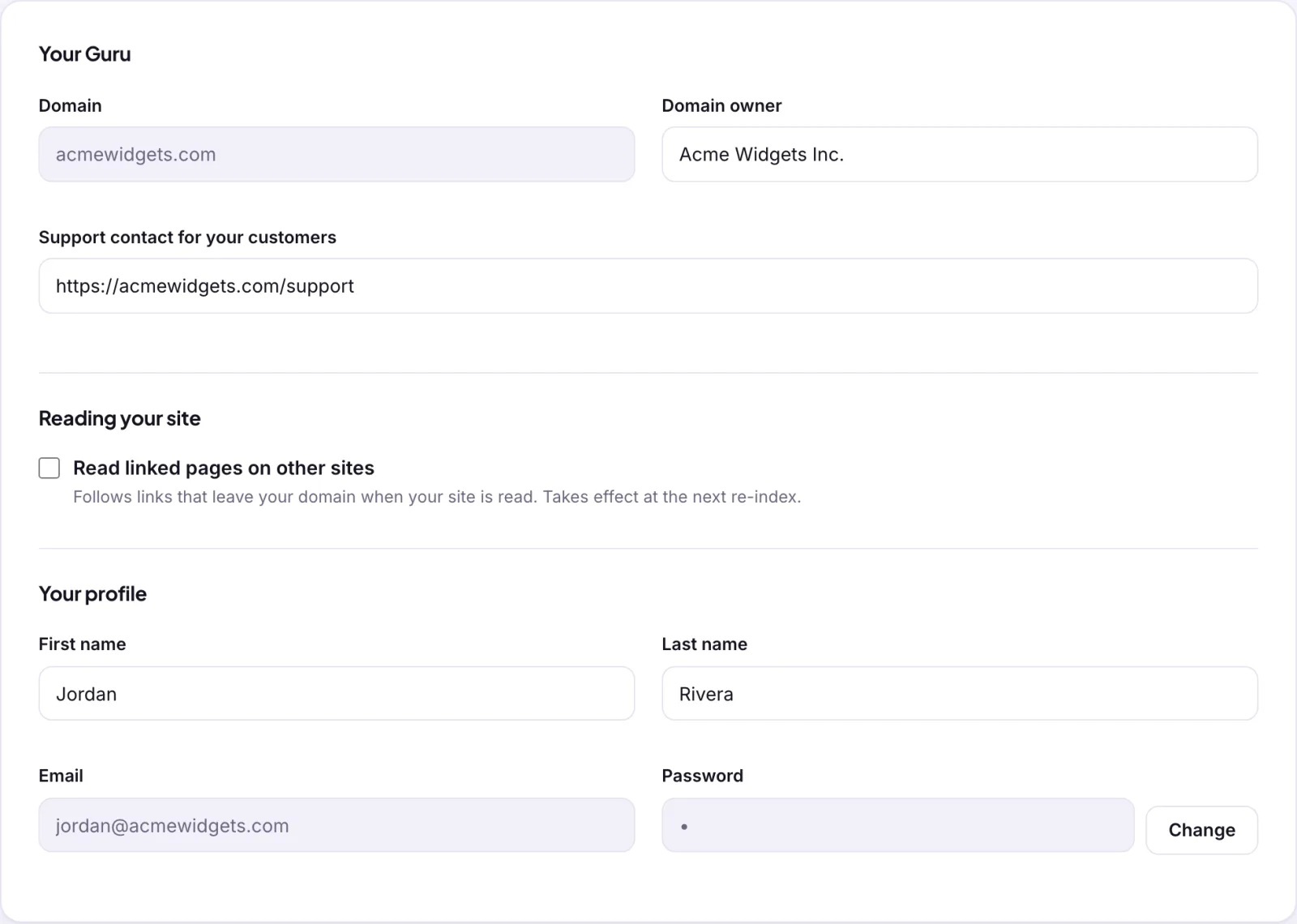Click the Follows links helper description text
Image resolution: width=1297 pixels, height=924 pixels.
pyautogui.click(x=437, y=497)
